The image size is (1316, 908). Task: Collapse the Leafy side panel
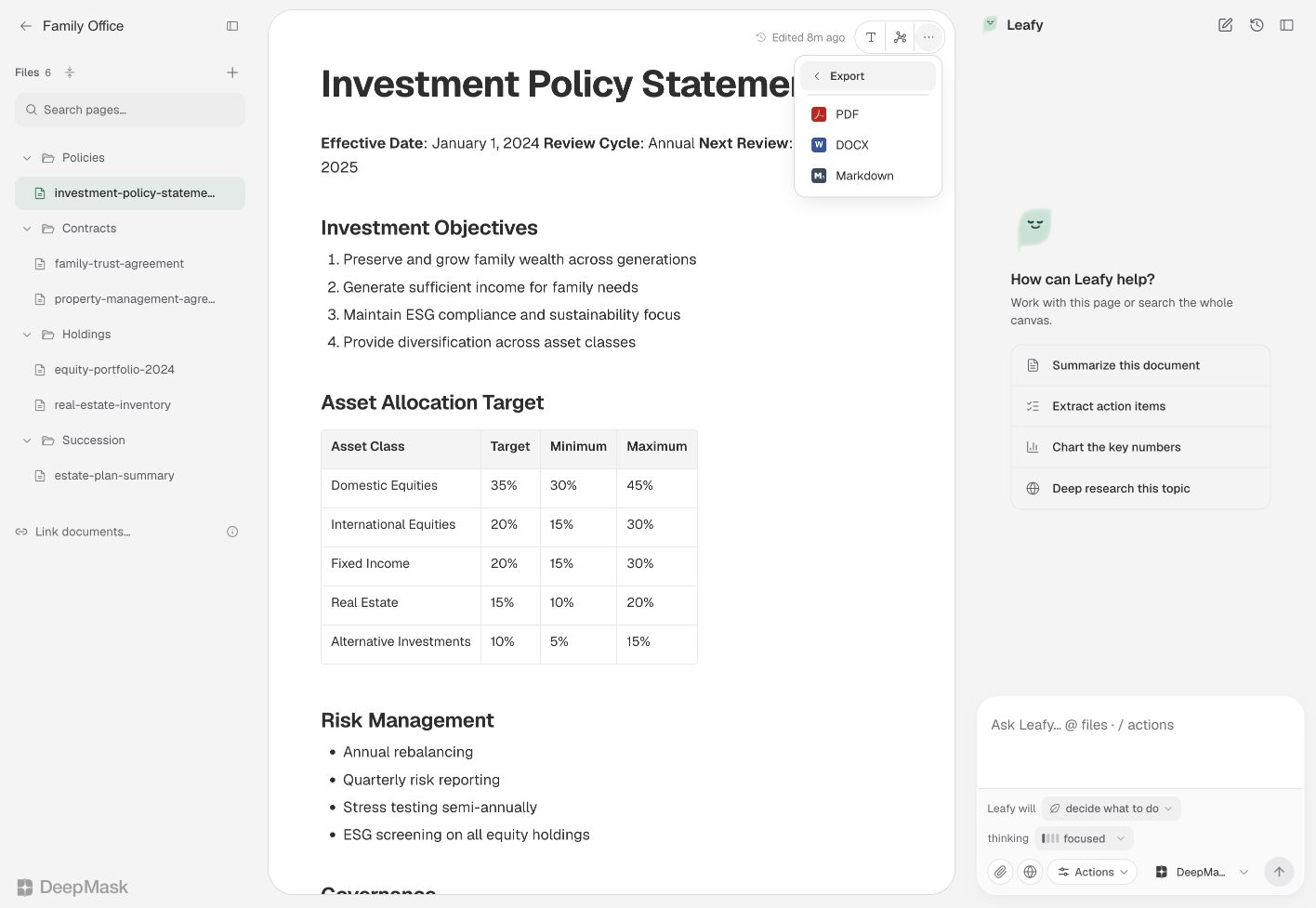pos(1287,25)
